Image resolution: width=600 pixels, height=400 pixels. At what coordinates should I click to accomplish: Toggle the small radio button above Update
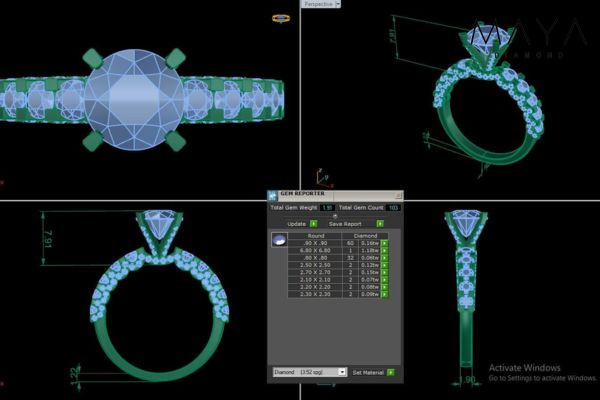[x=335, y=215]
